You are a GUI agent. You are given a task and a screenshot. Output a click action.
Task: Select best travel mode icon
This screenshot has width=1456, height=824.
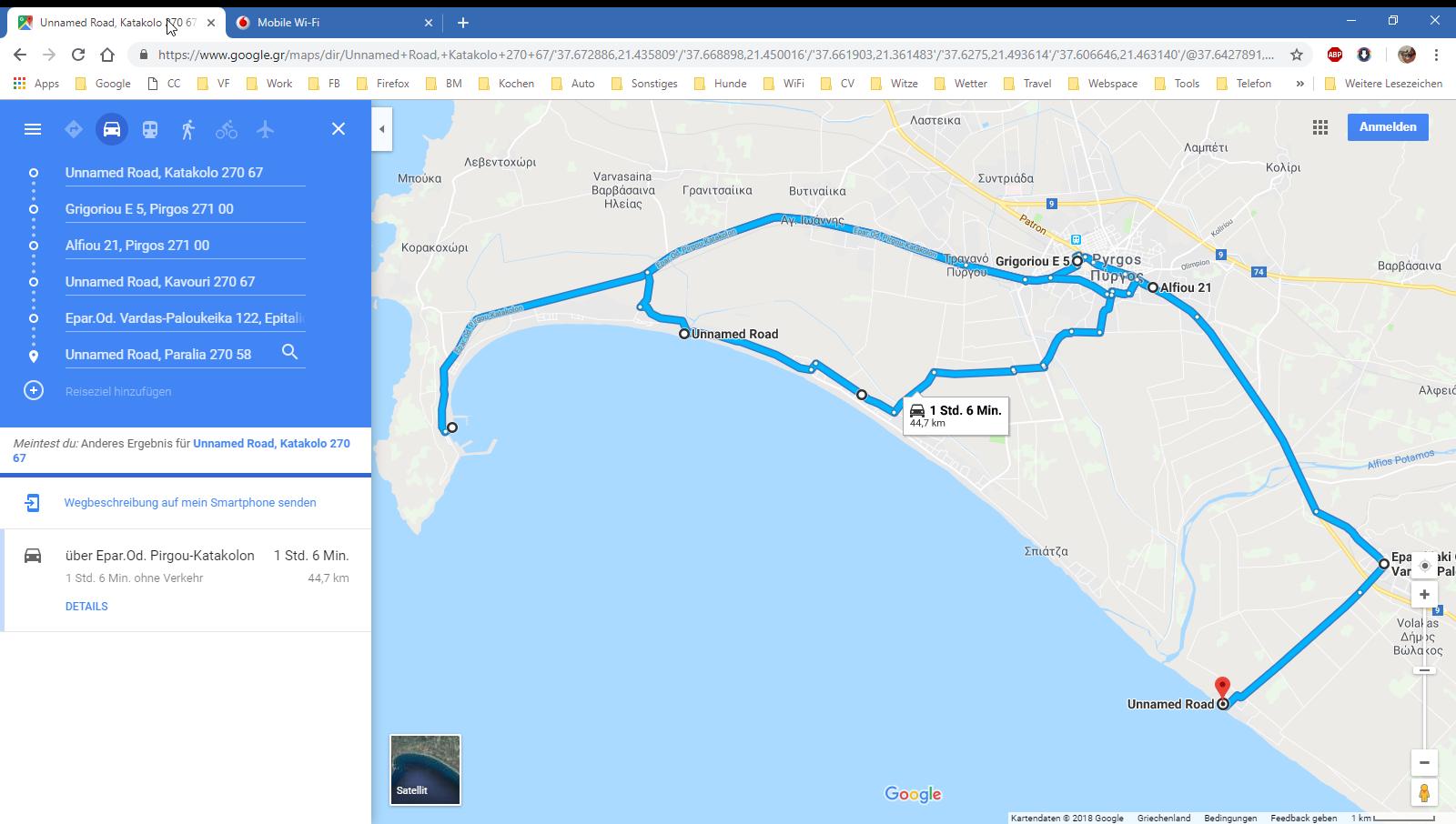click(x=74, y=129)
